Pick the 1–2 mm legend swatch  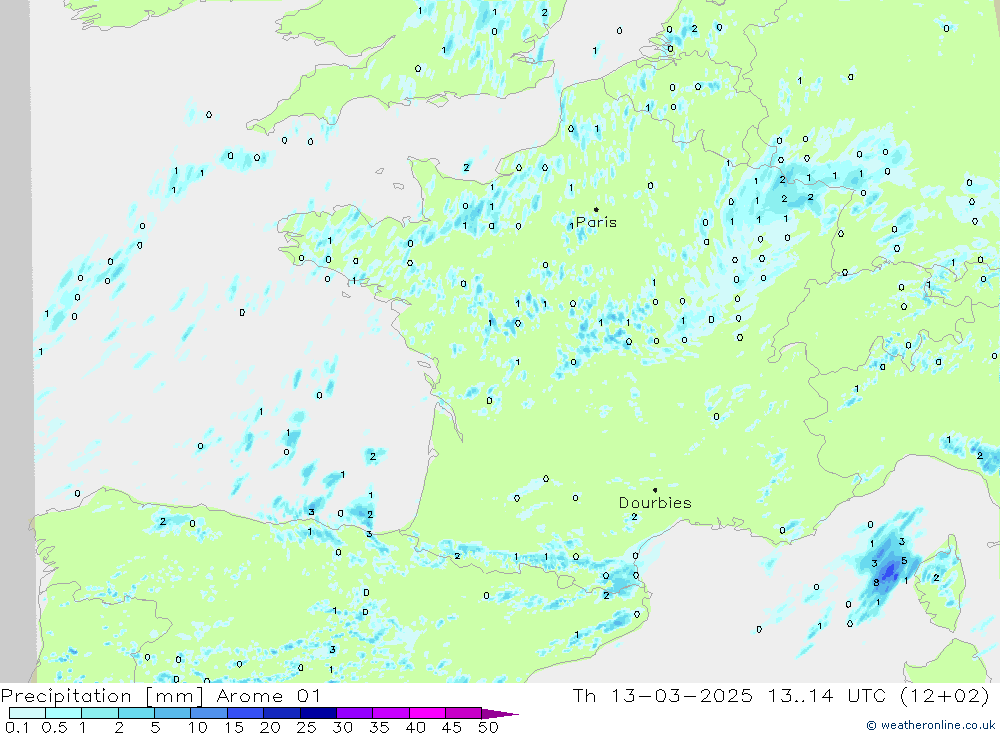(x=100, y=713)
